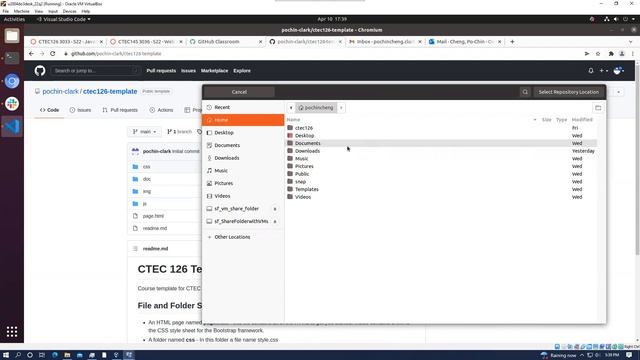Sort by the Name column header
Viewport: 640px width, 360px height.
[x=293, y=120]
